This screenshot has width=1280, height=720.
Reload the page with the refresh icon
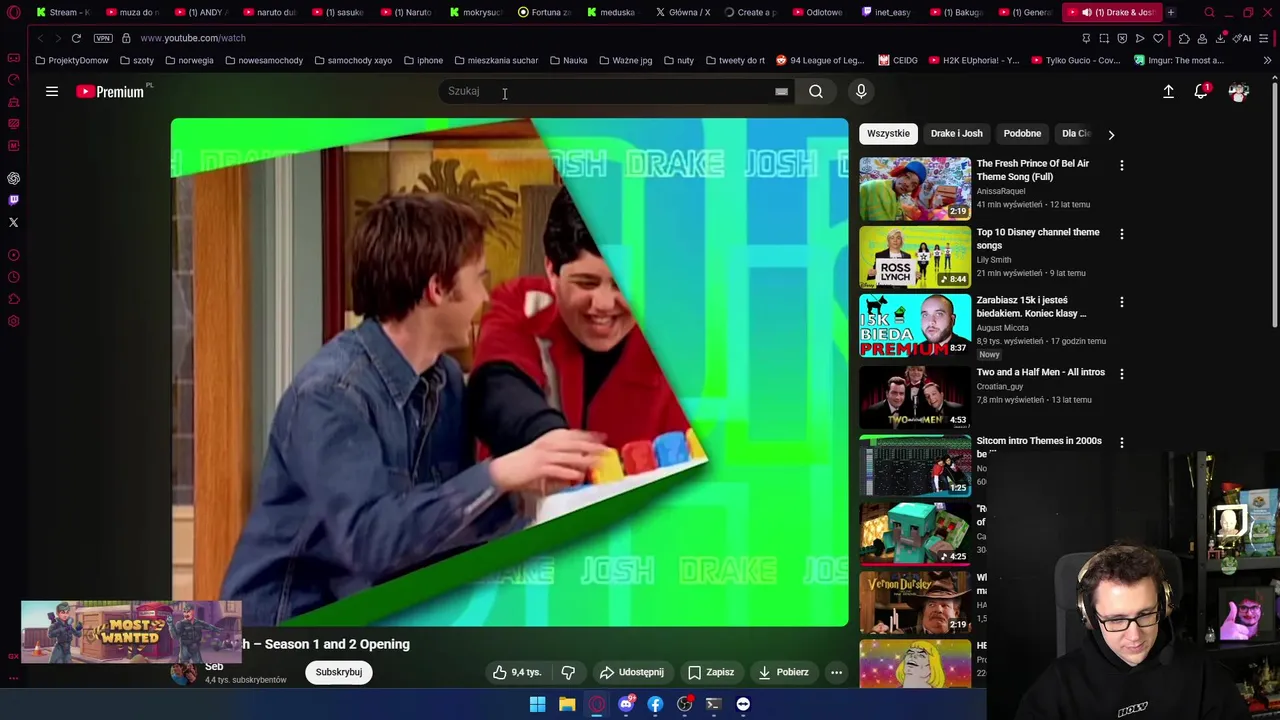pos(76,38)
